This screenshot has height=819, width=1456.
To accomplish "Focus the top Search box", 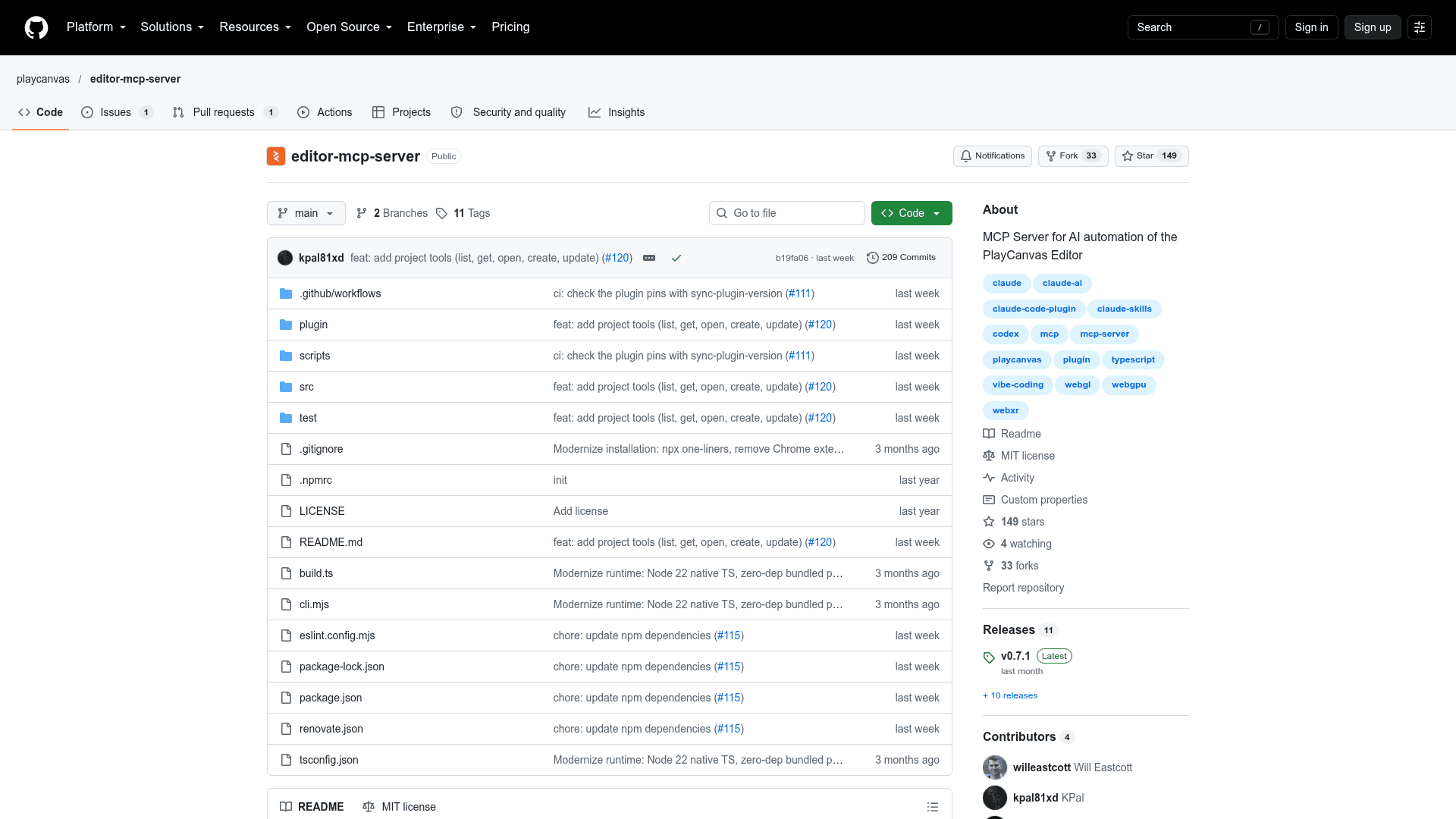I will [x=1203, y=27].
